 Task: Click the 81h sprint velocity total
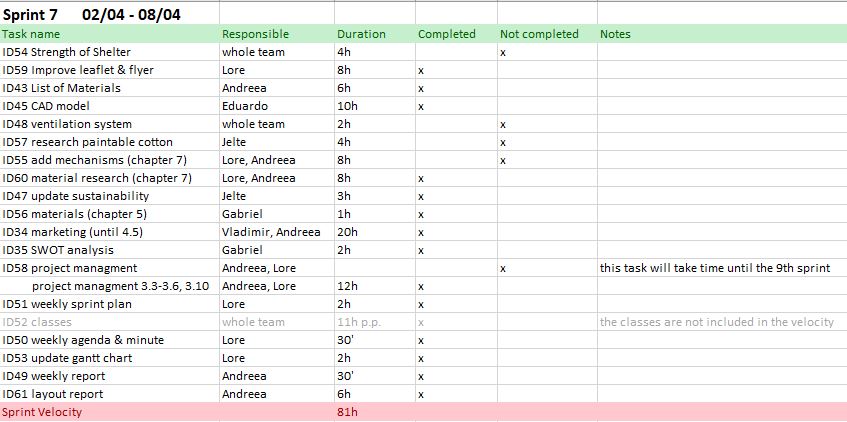point(347,412)
